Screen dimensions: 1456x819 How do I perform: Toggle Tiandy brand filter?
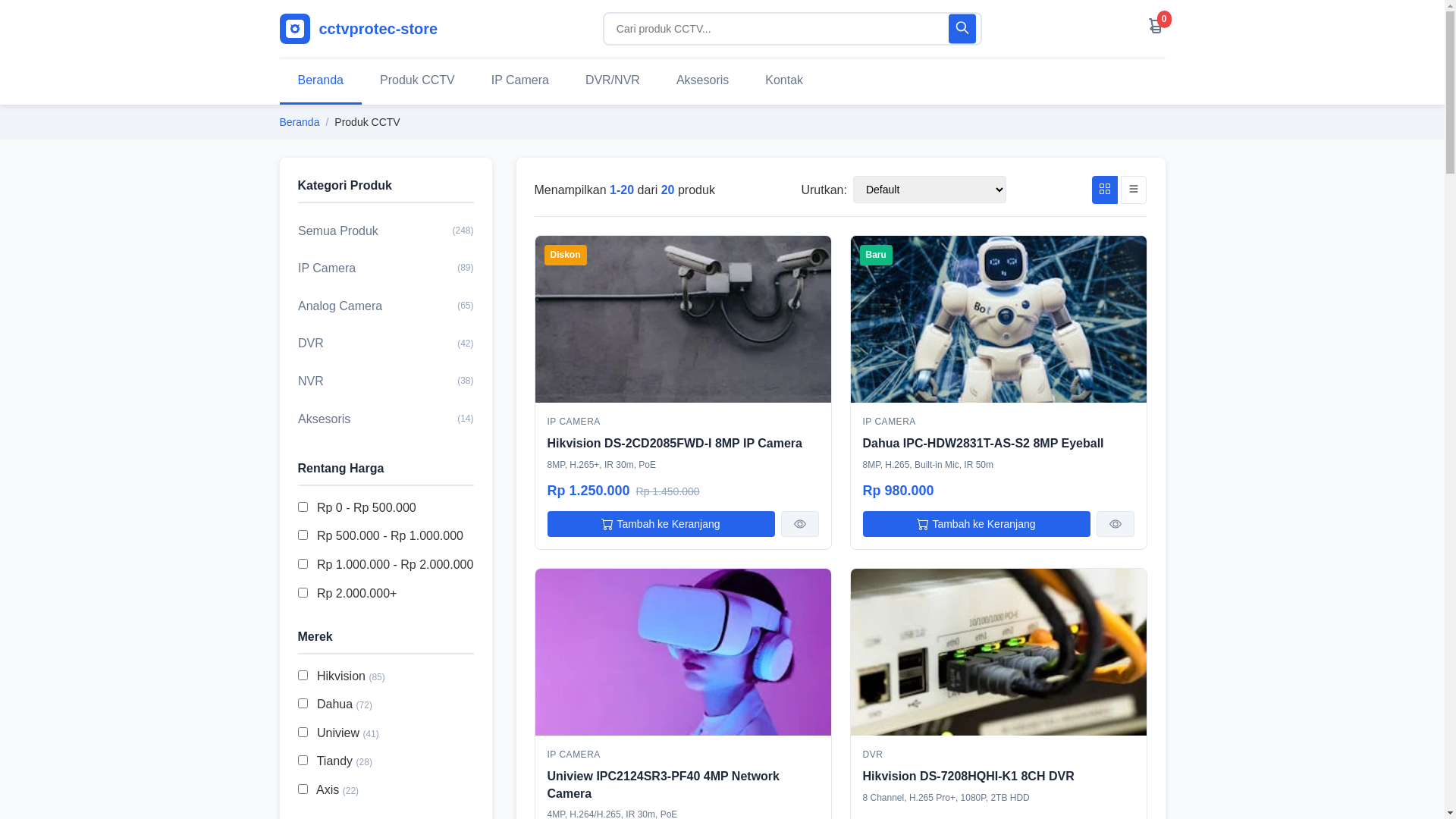click(x=303, y=761)
